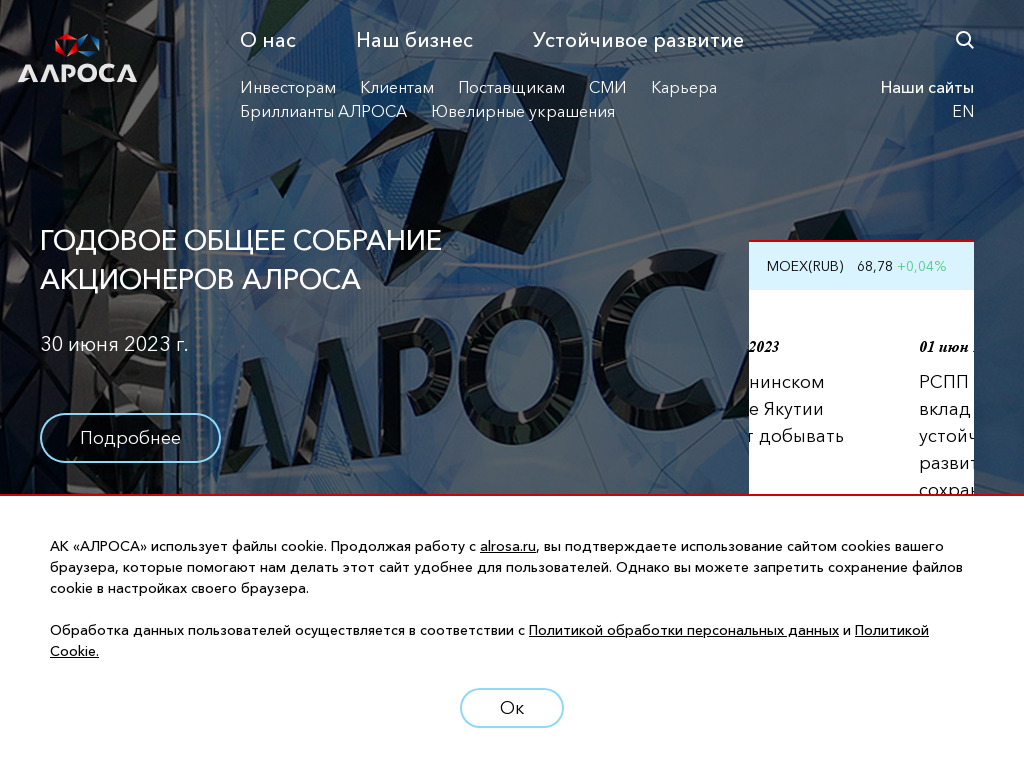Click the +0,04% stock change value
The height and width of the screenshot is (768, 1024).
[921, 266]
